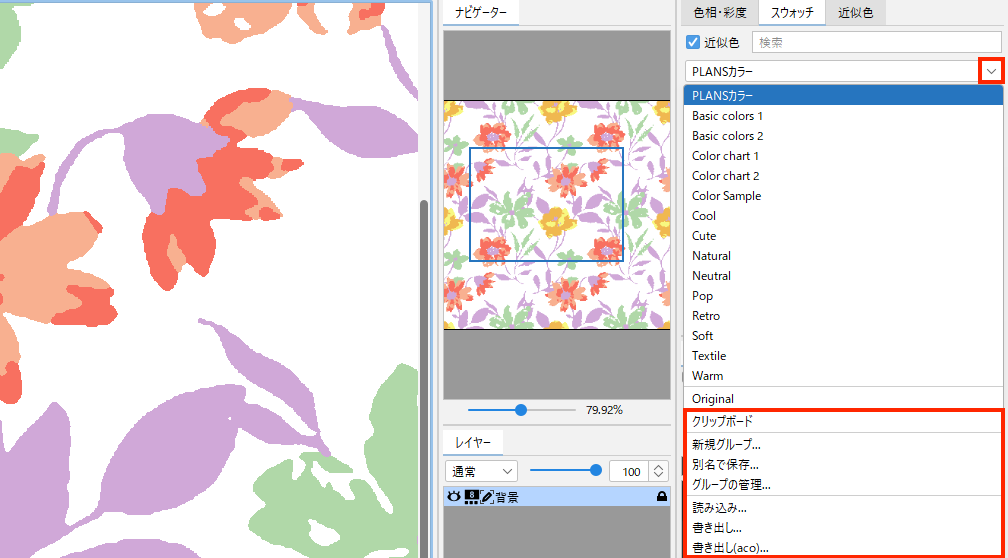The height and width of the screenshot is (558, 1008).
Task: Select the Natural swatch group
Action: pos(843,256)
